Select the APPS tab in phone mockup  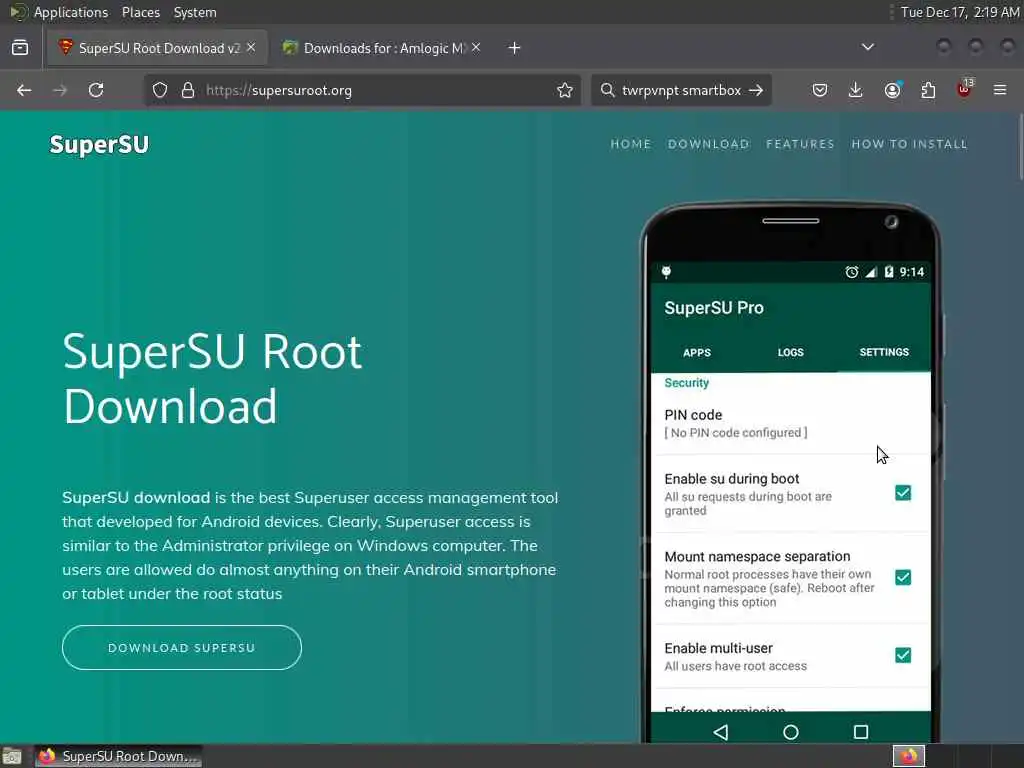[x=697, y=353]
